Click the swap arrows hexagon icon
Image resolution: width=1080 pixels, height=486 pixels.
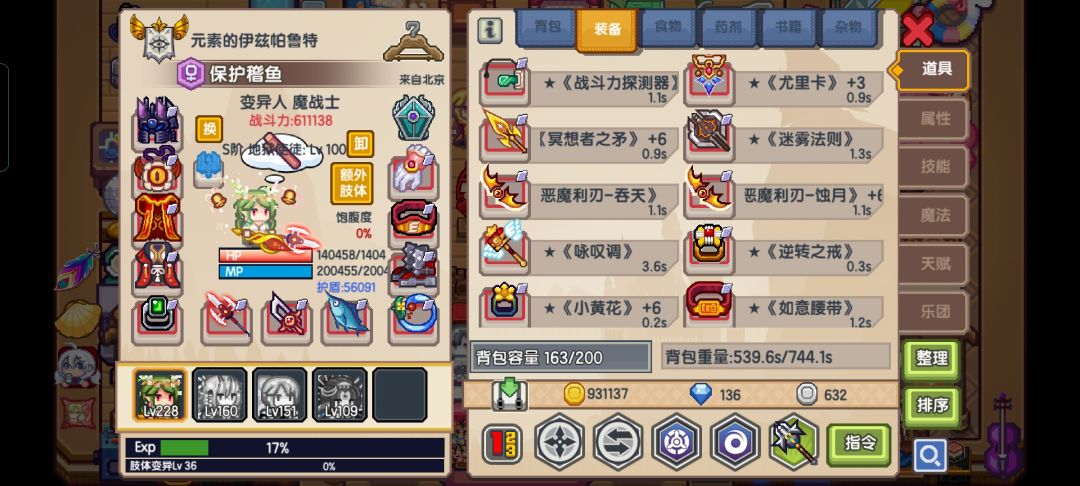[618, 442]
